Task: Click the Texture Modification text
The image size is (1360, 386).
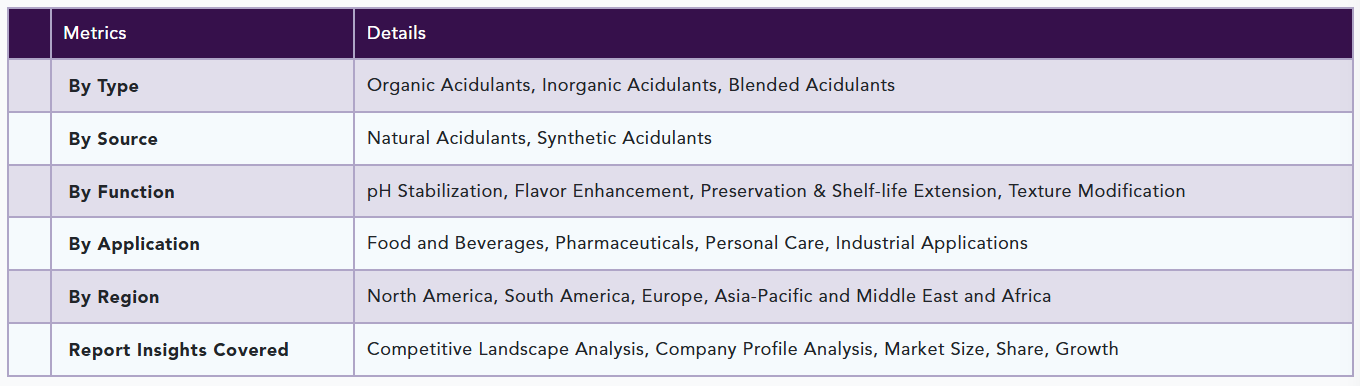Action: coord(1097,191)
